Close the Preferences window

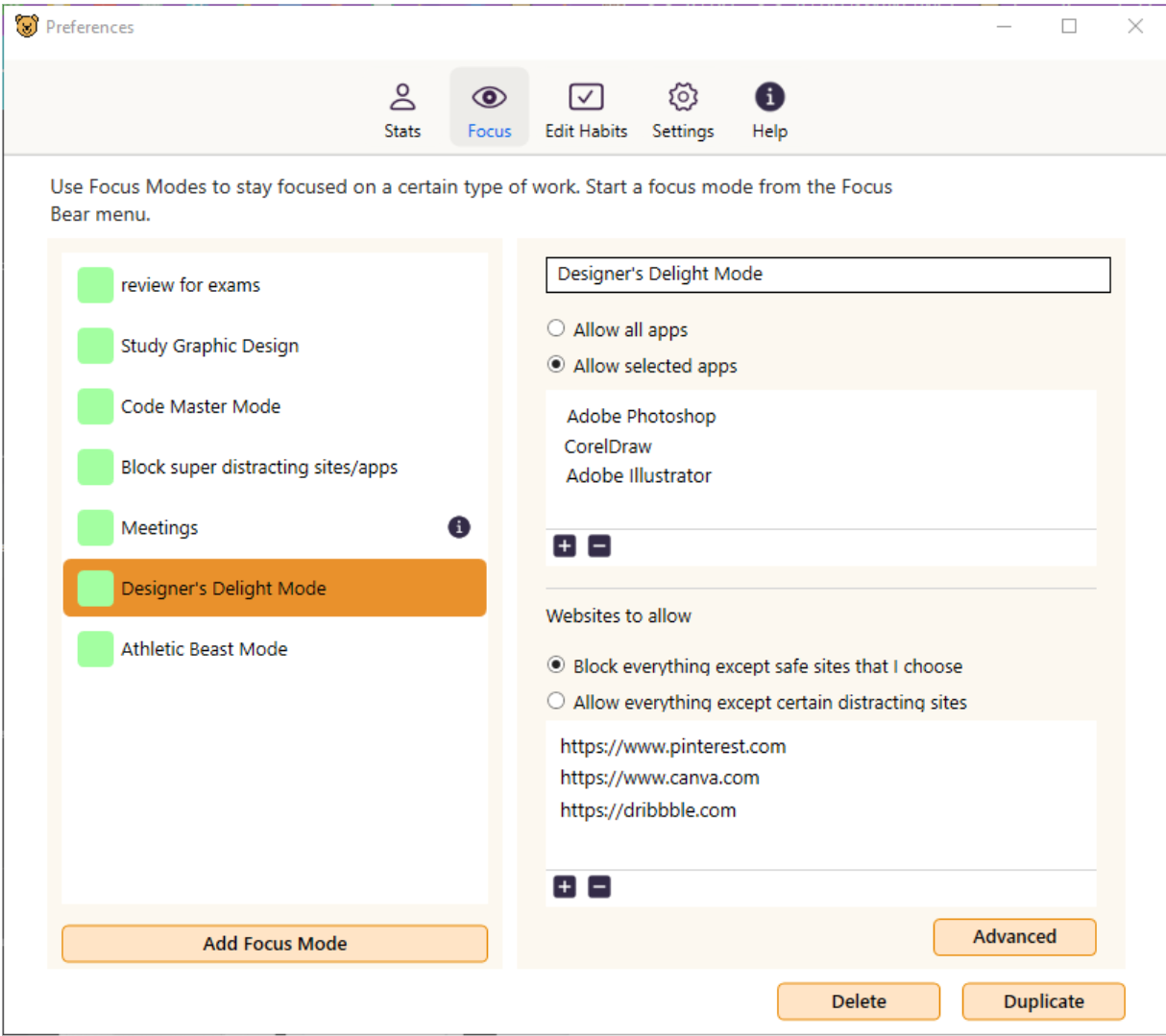[1135, 26]
